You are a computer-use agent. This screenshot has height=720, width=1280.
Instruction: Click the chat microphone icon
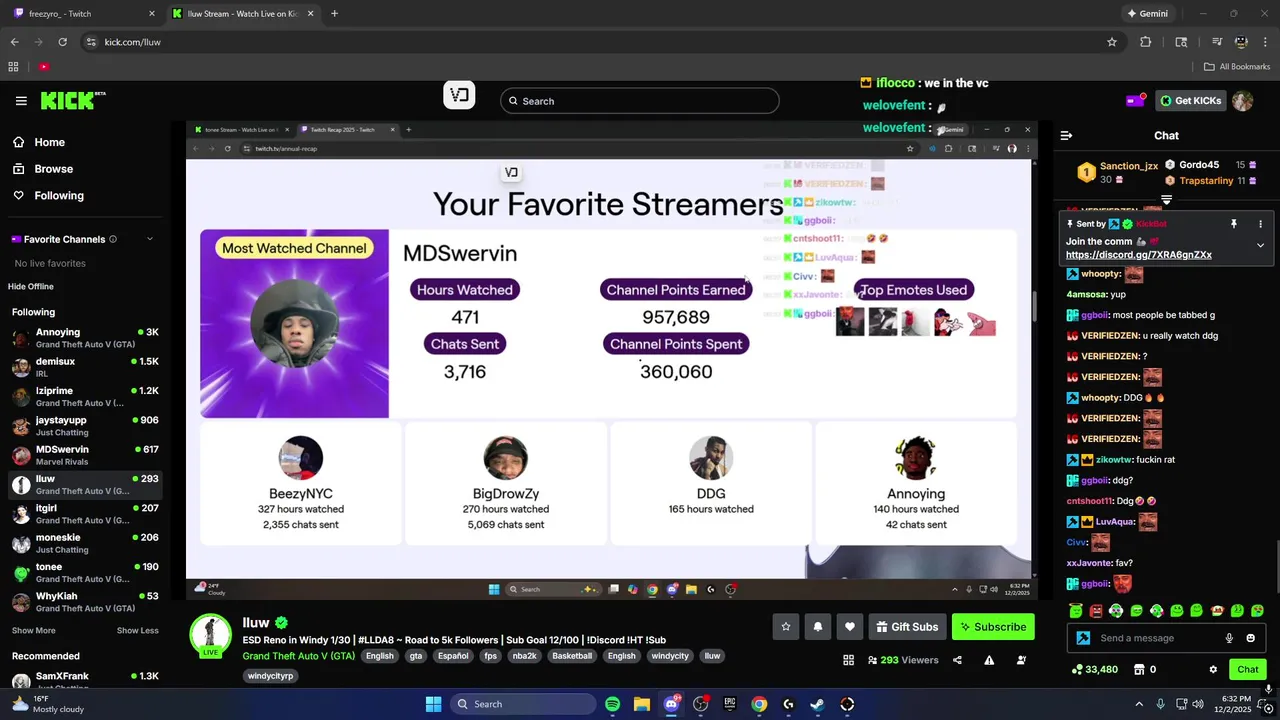(x=1229, y=638)
